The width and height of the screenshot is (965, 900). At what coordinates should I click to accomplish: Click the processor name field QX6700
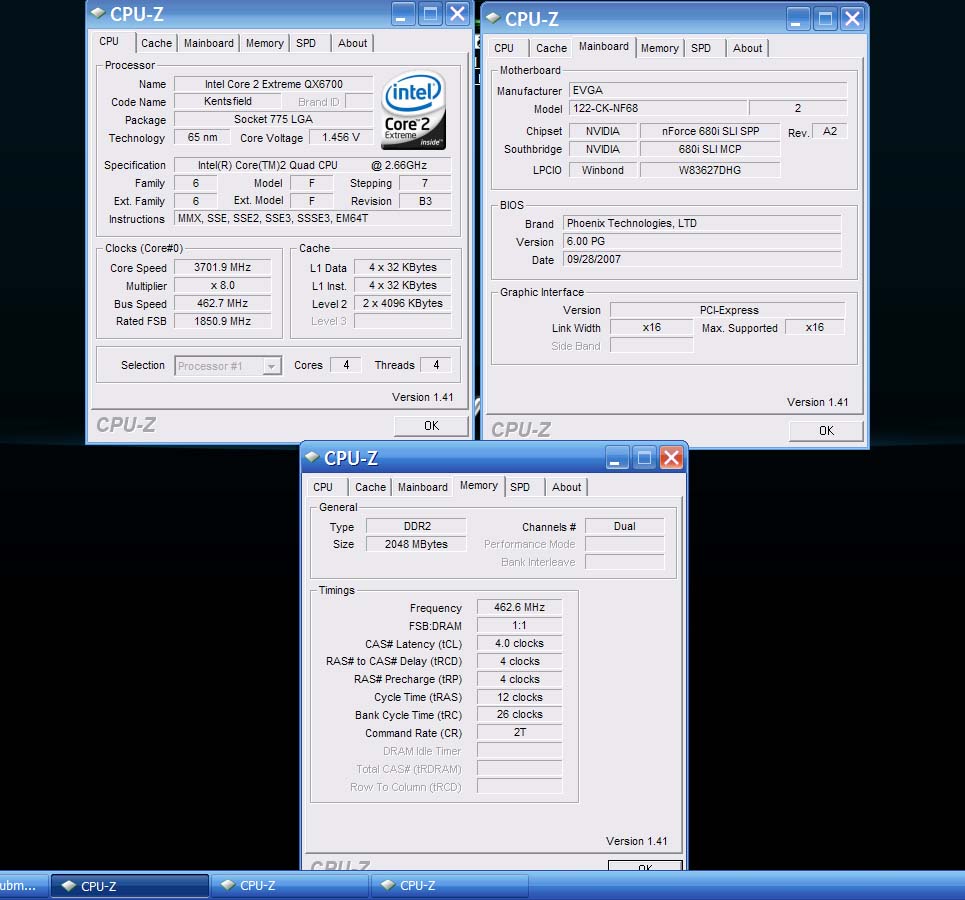tap(274, 84)
